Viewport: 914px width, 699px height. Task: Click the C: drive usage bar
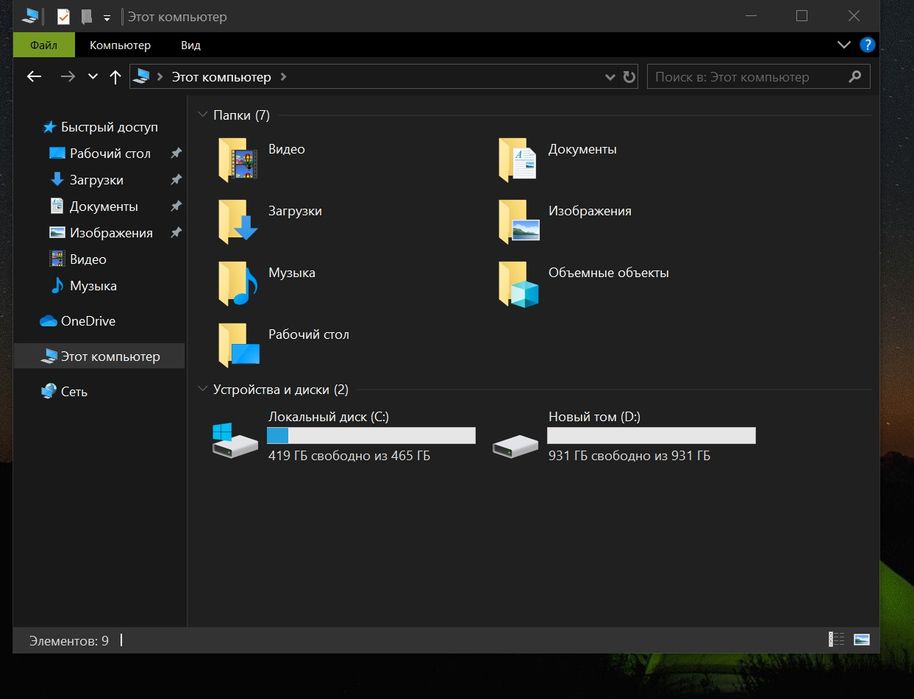pyautogui.click(x=371, y=436)
